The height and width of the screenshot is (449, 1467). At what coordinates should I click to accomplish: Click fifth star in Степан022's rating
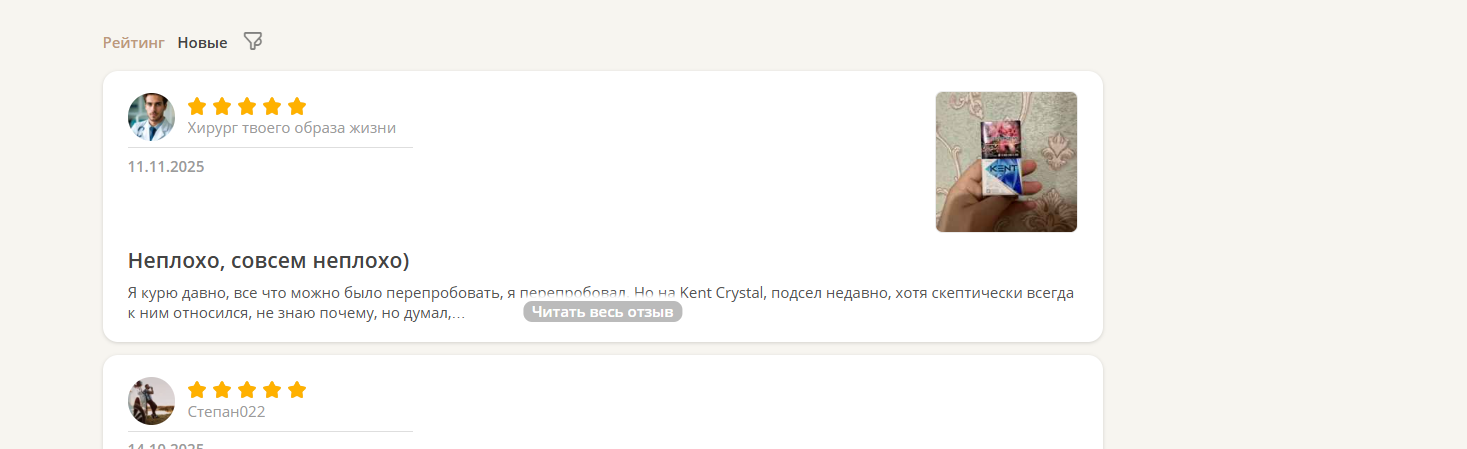tap(297, 390)
